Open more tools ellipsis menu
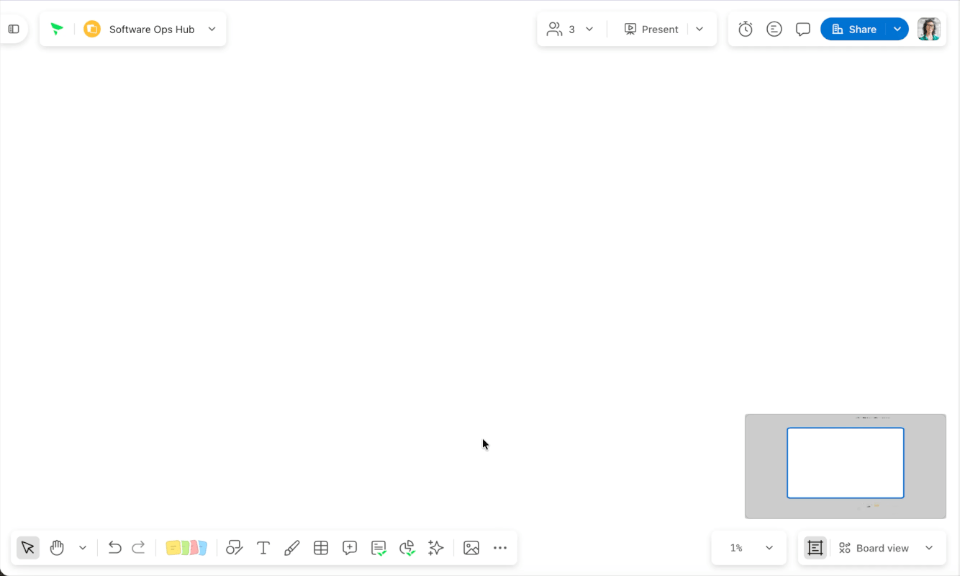The height and width of the screenshot is (576, 960). tap(500, 547)
